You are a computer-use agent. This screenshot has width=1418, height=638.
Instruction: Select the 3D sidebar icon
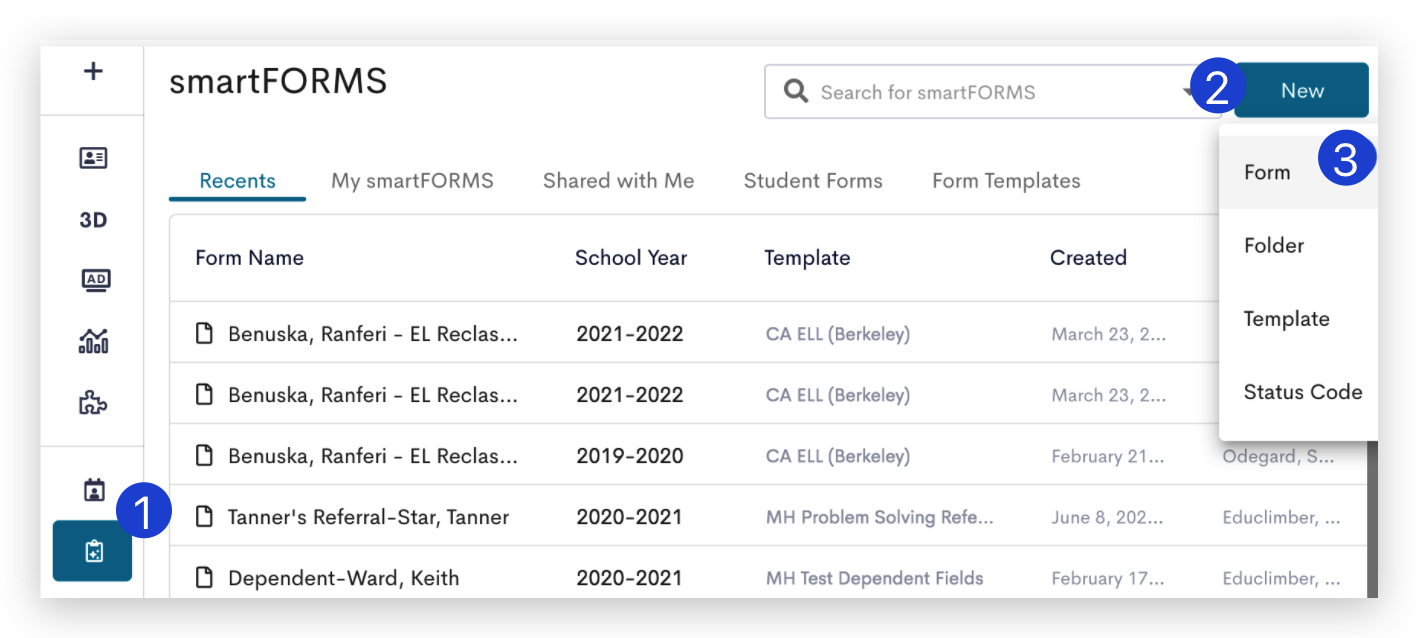[93, 220]
